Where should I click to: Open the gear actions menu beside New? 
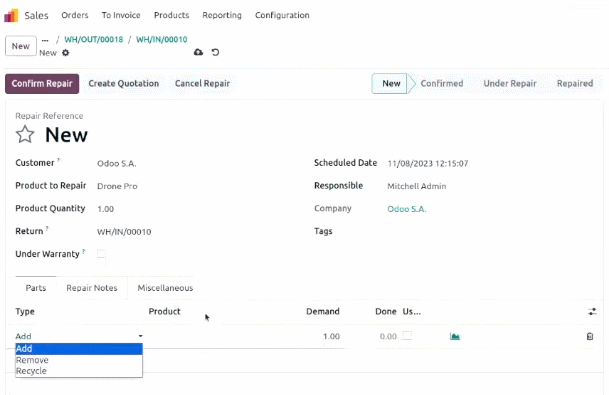66,53
